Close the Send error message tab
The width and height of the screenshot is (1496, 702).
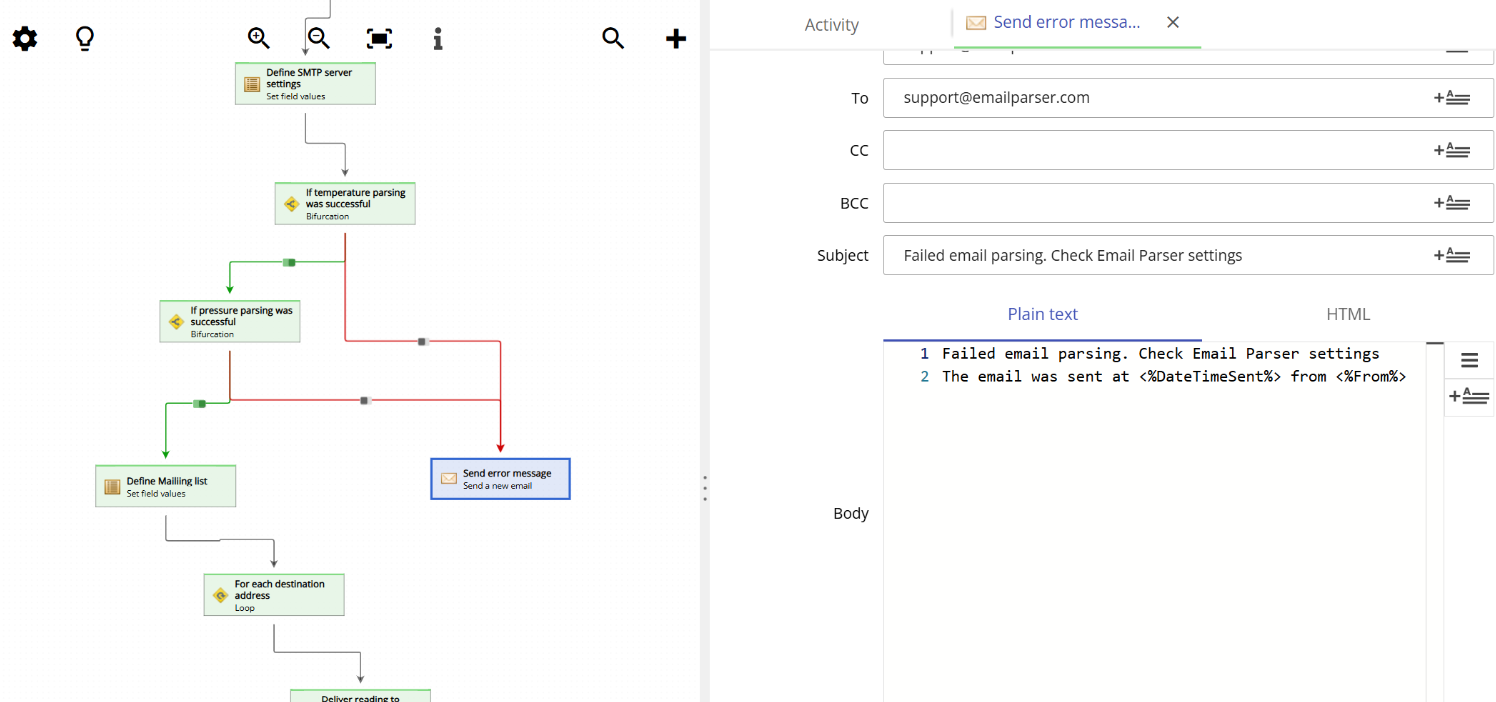coord(1172,22)
